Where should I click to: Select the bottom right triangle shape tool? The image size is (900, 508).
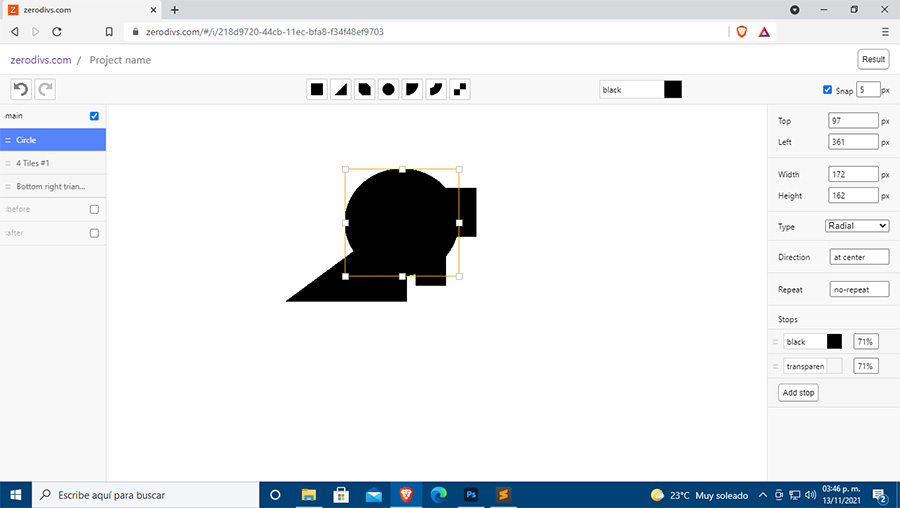coord(341,90)
